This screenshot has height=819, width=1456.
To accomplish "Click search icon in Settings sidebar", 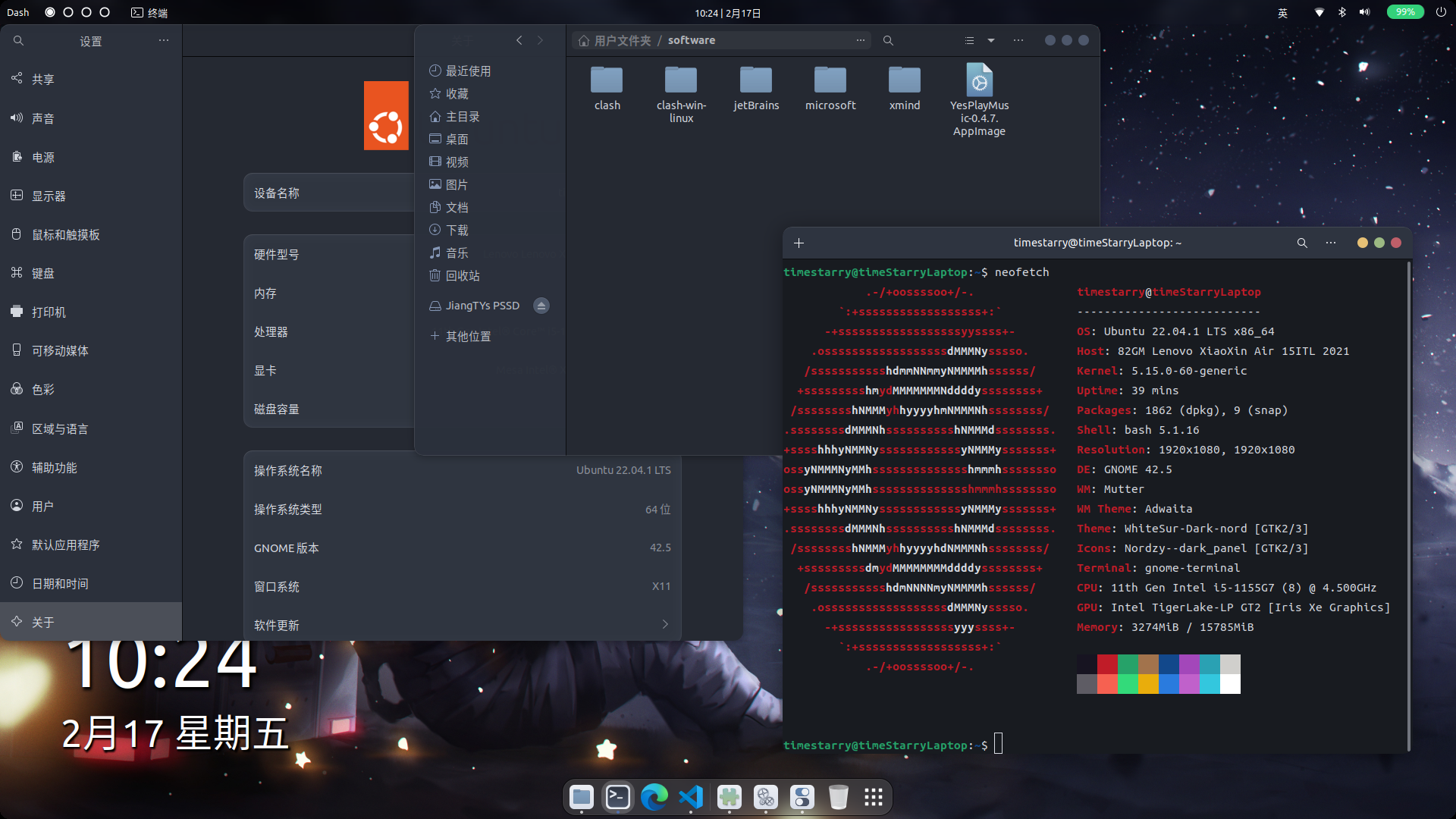I will 18,41.
